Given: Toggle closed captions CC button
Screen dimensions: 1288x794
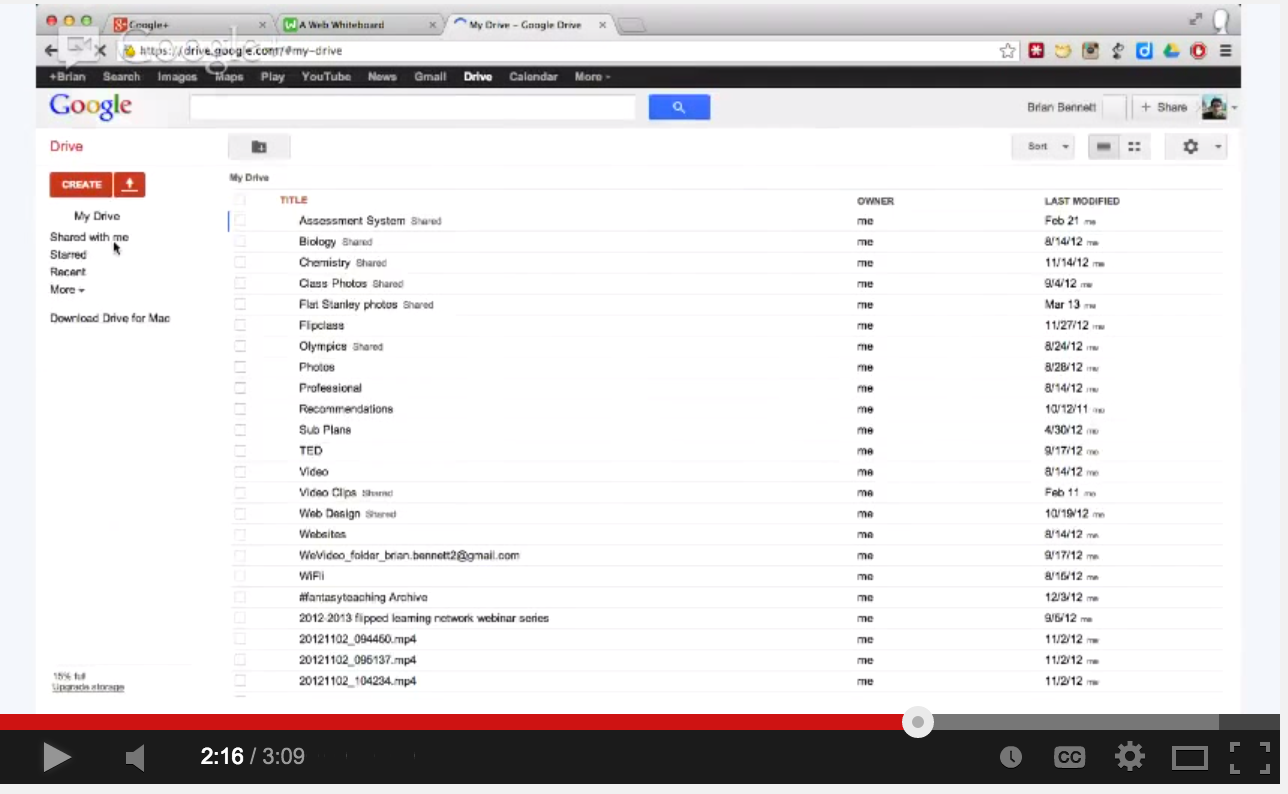Looking at the screenshot, I should pyautogui.click(x=1069, y=757).
